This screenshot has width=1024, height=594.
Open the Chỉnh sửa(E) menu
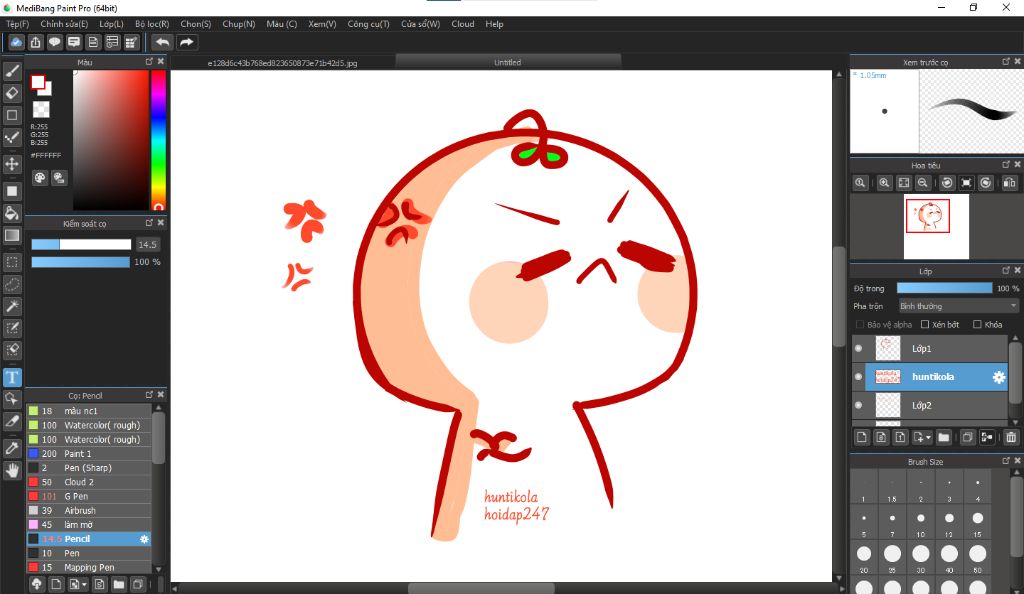click(64, 24)
